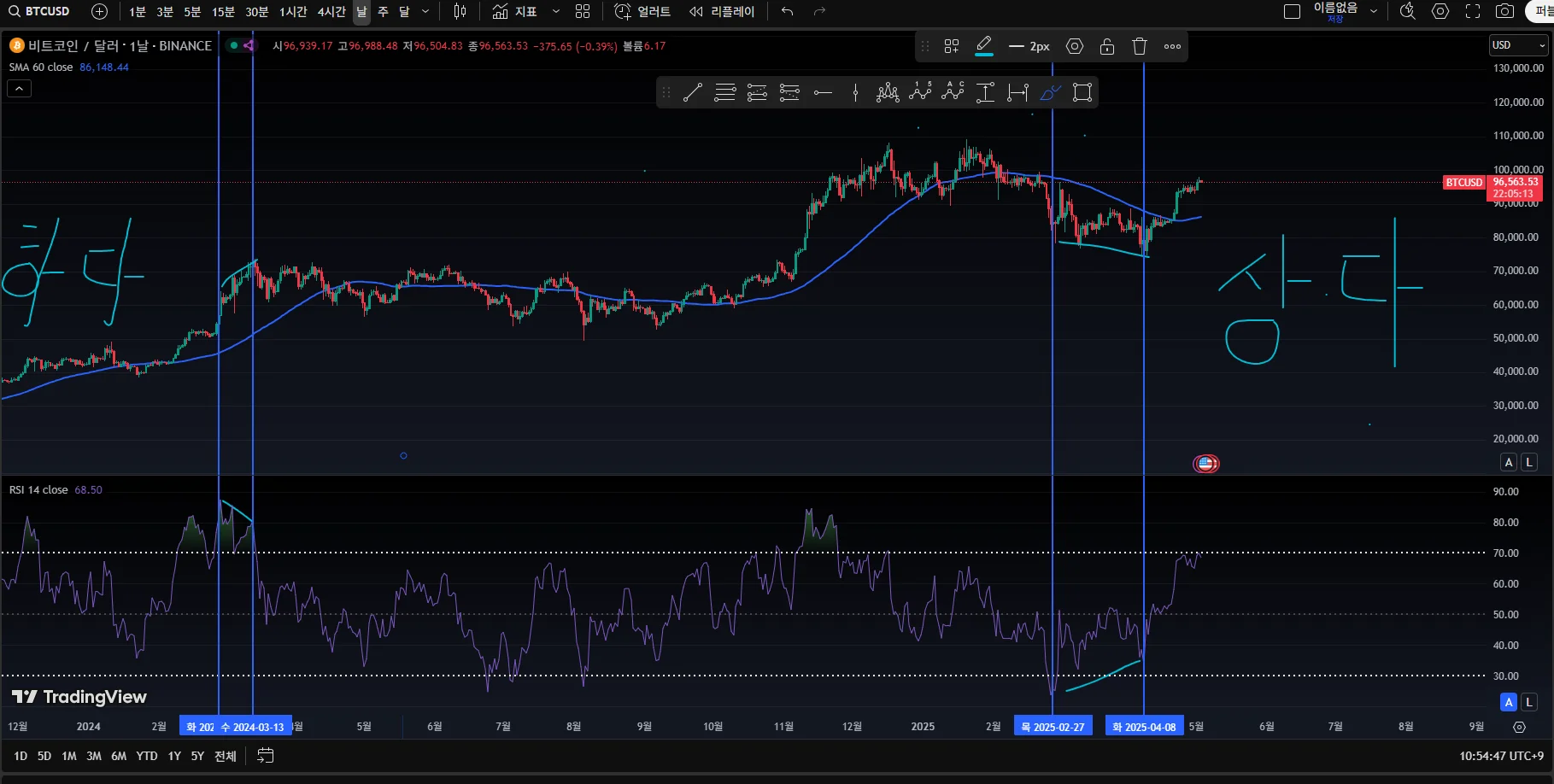Screen dimensions: 1554x784
Task: Toggle log scale L on price pane
Action: [x=1529, y=462]
